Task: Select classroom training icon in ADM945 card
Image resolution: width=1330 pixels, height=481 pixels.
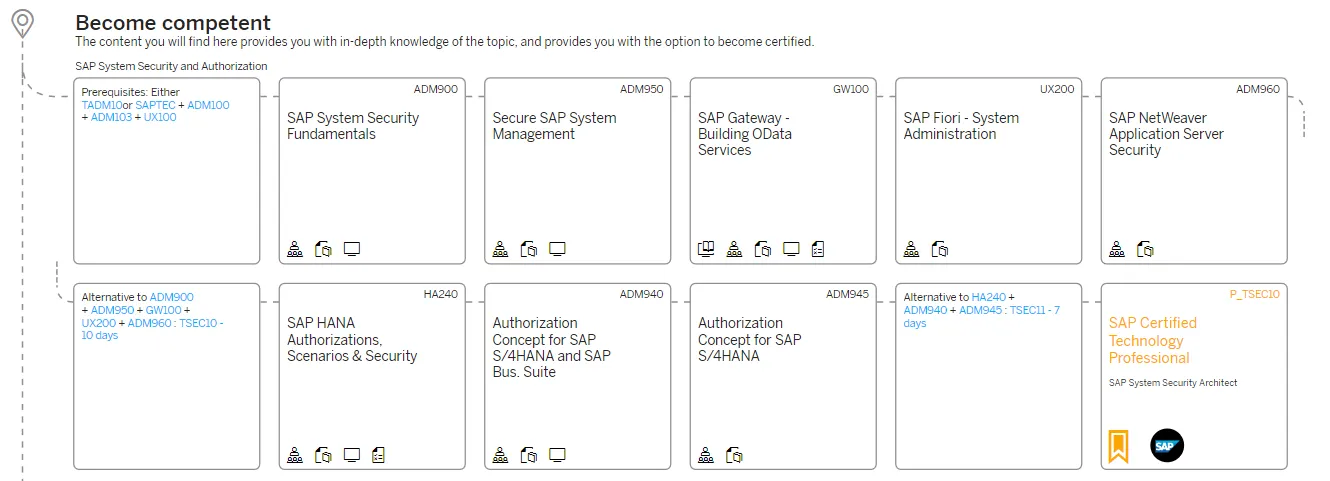Action: tap(706, 455)
